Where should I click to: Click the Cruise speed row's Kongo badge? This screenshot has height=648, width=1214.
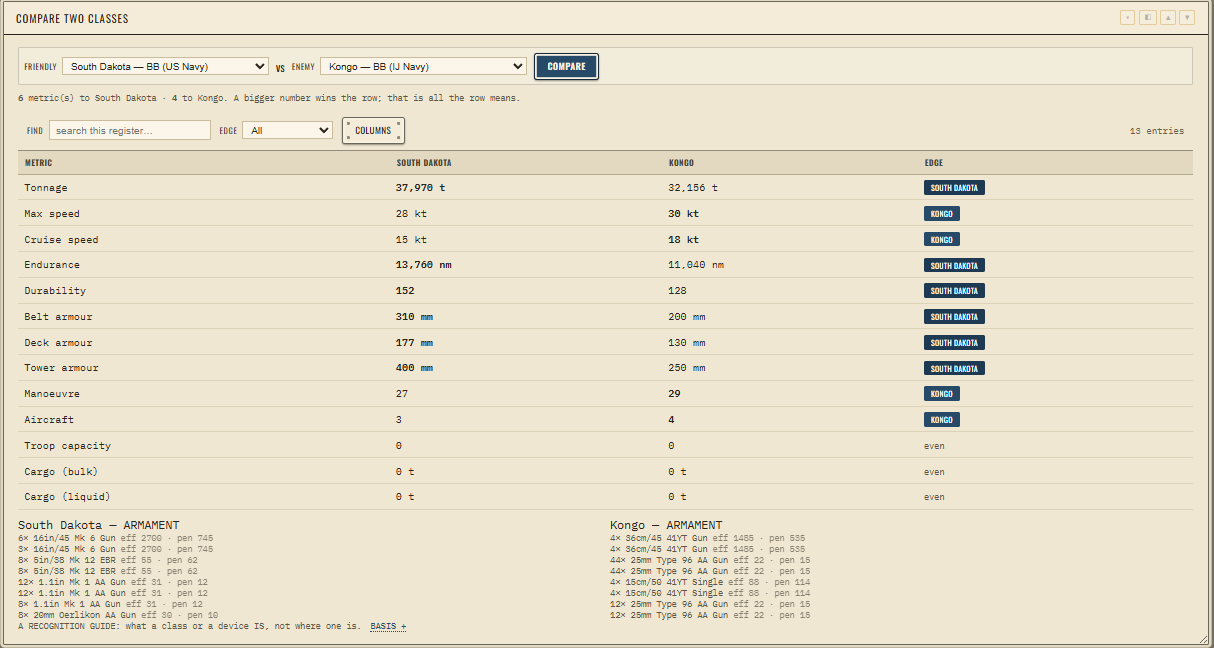click(x=942, y=239)
